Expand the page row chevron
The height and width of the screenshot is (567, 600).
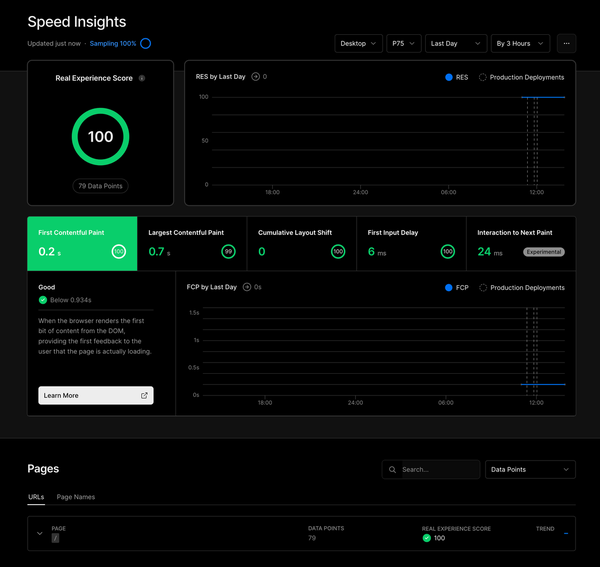click(x=39, y=533)
